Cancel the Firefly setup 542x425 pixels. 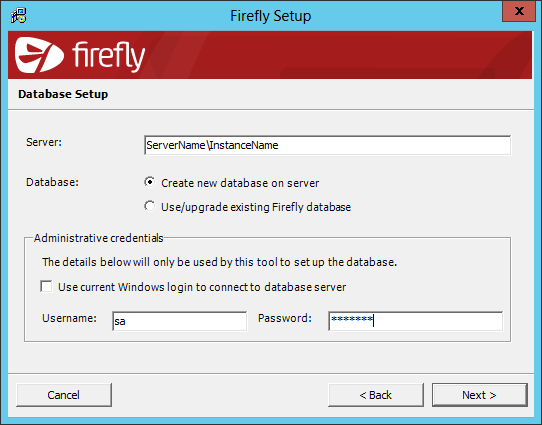64,395
